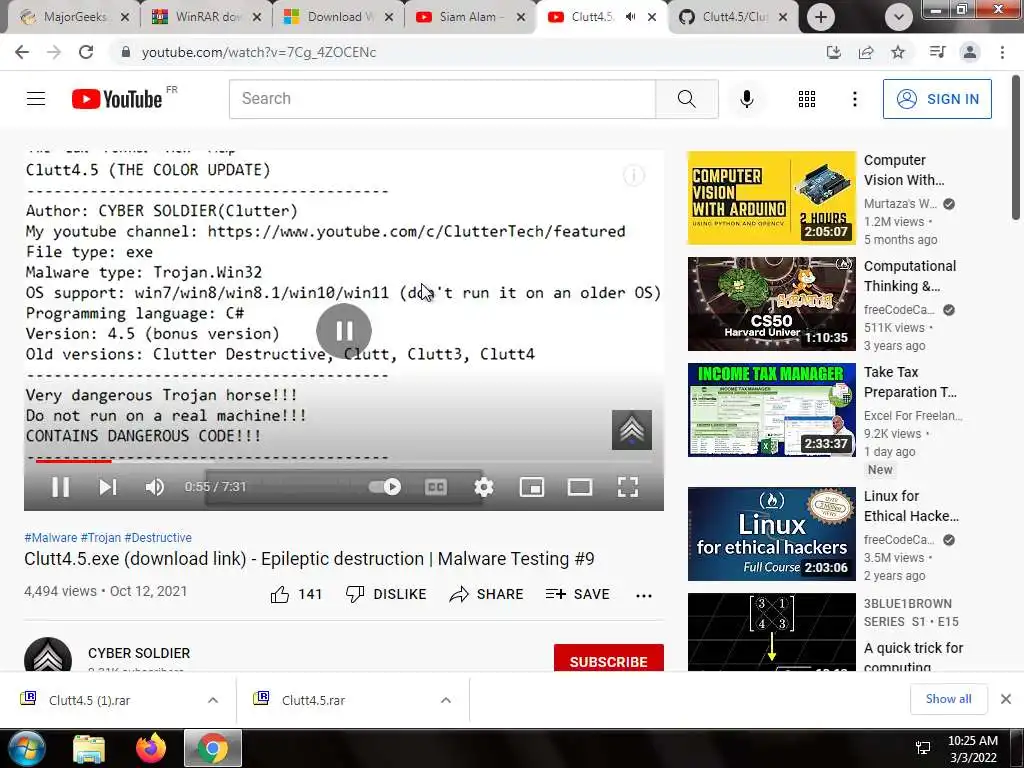The width and height of the screenshot is (1024, 768).
Task: Close the downloads bar
Action: coord(1006,699)
